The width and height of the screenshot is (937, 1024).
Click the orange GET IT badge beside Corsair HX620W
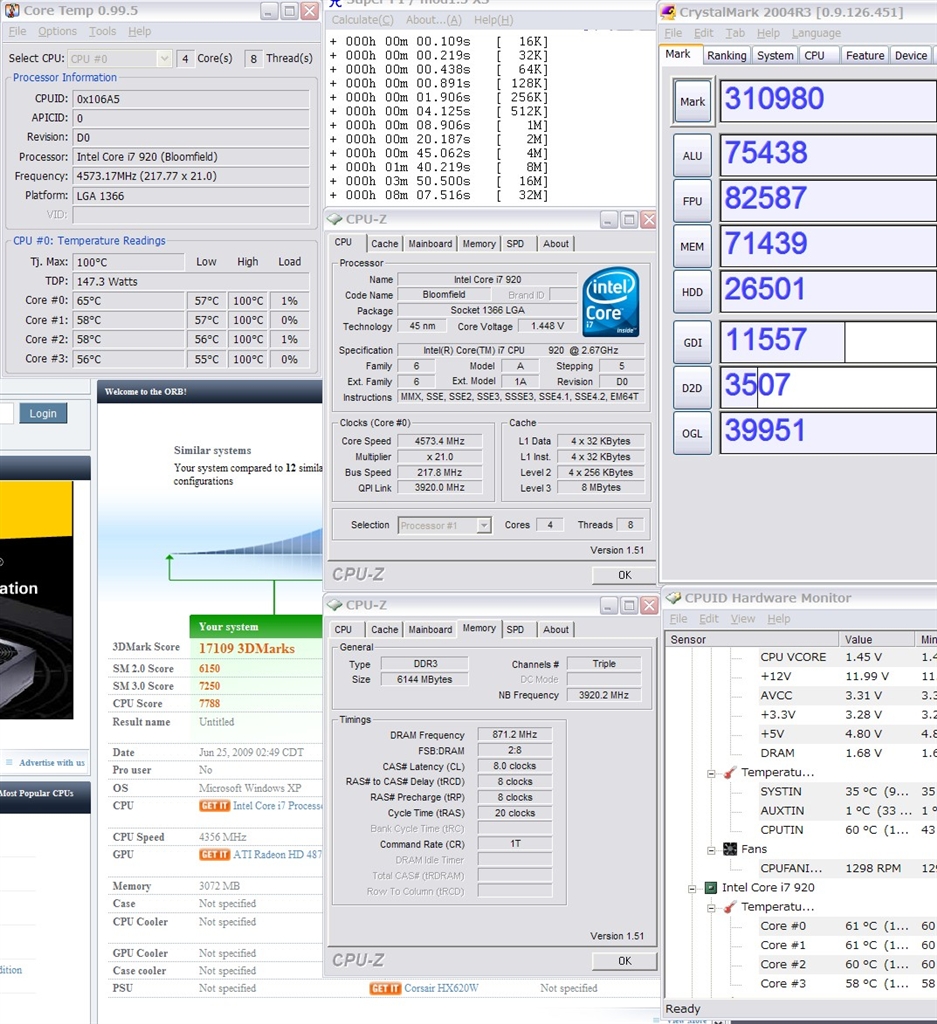pos(385,988)
